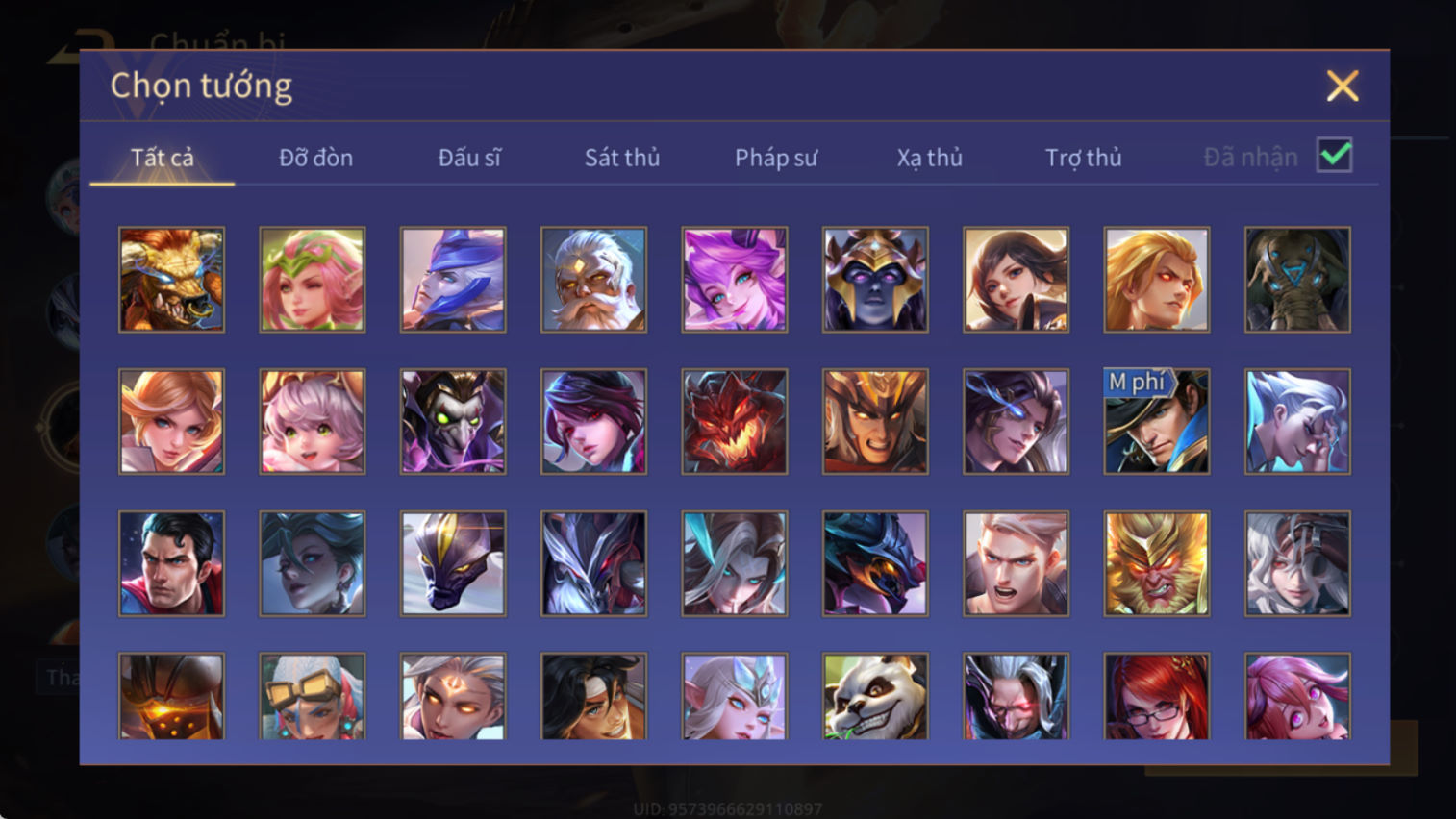Screen dimensions: 1456x819
Task: Select the hero tagged 'M phí'
Action: [1157, 421]
